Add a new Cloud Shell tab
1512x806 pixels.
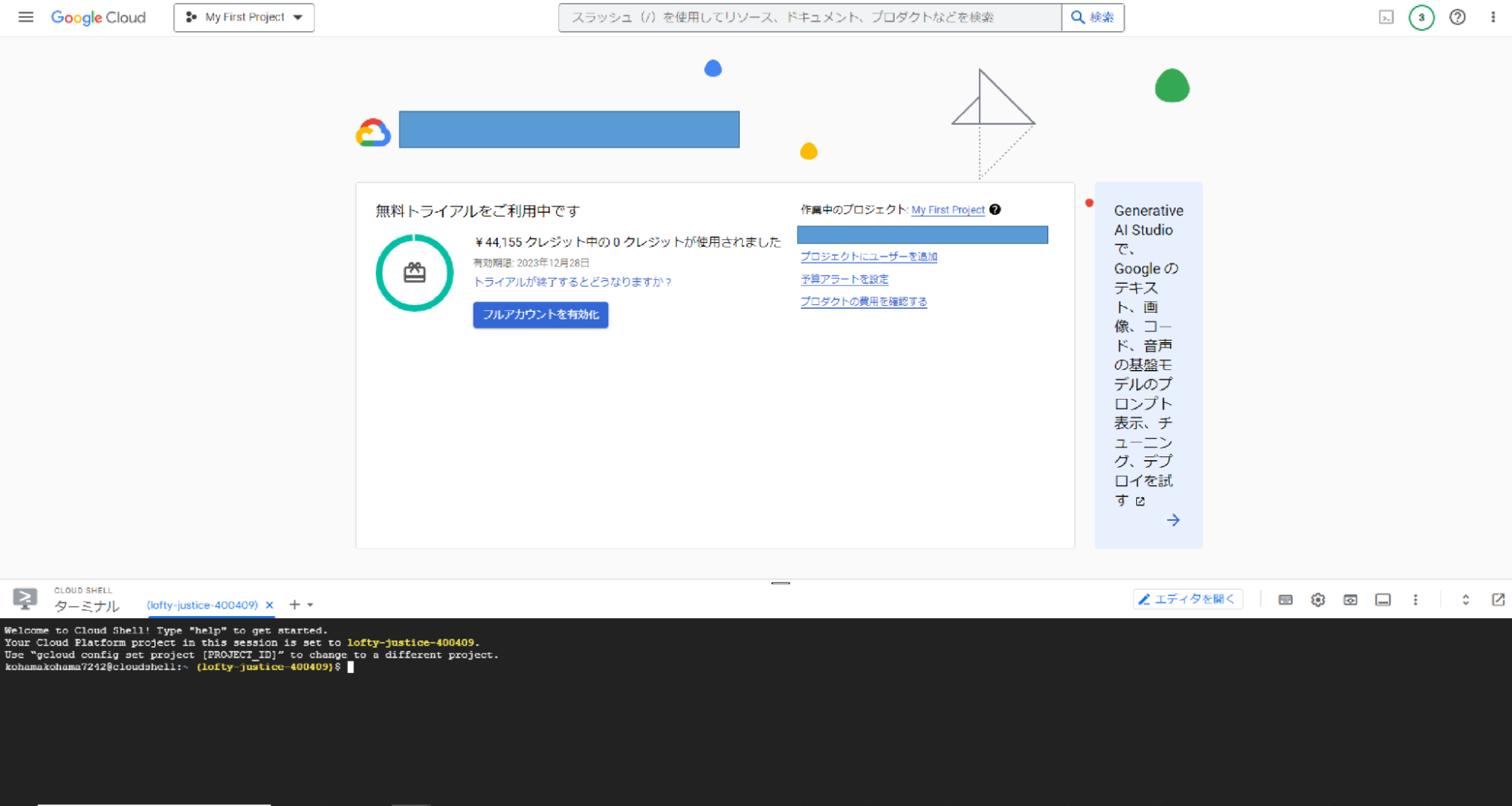[294, 605]
